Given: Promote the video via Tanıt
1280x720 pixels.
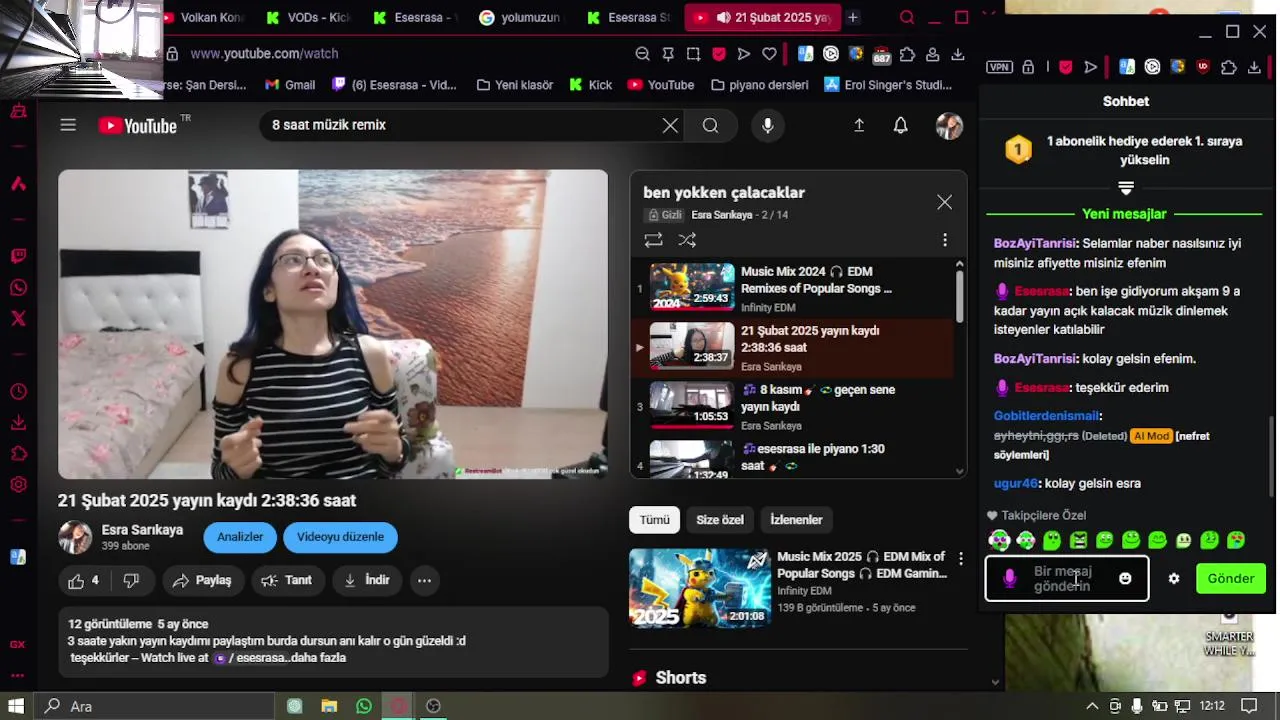Looking at the screenshot, I should coord(286,580).
